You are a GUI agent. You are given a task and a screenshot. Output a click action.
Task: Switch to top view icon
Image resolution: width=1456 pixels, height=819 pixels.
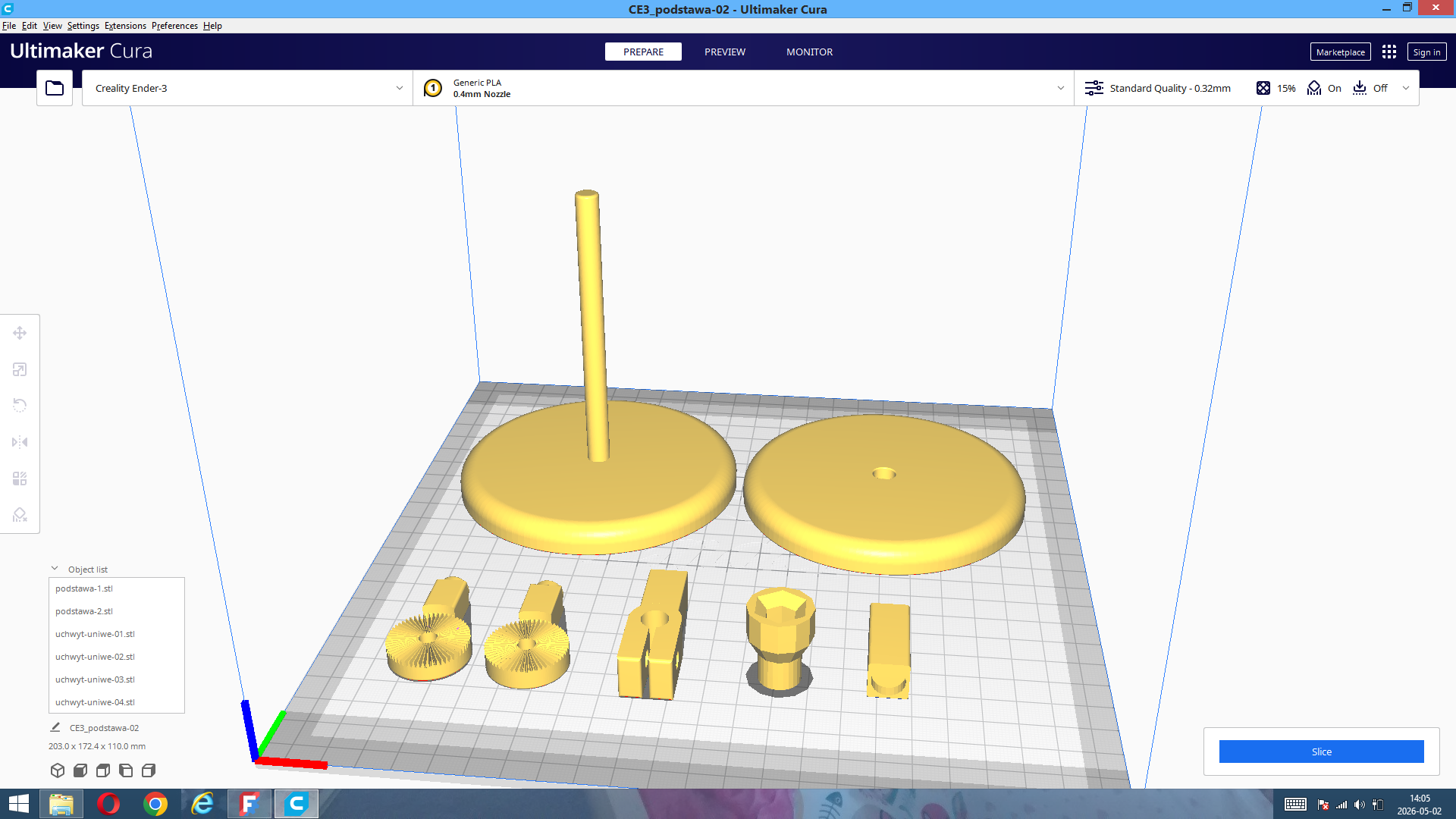coord(103,770)
